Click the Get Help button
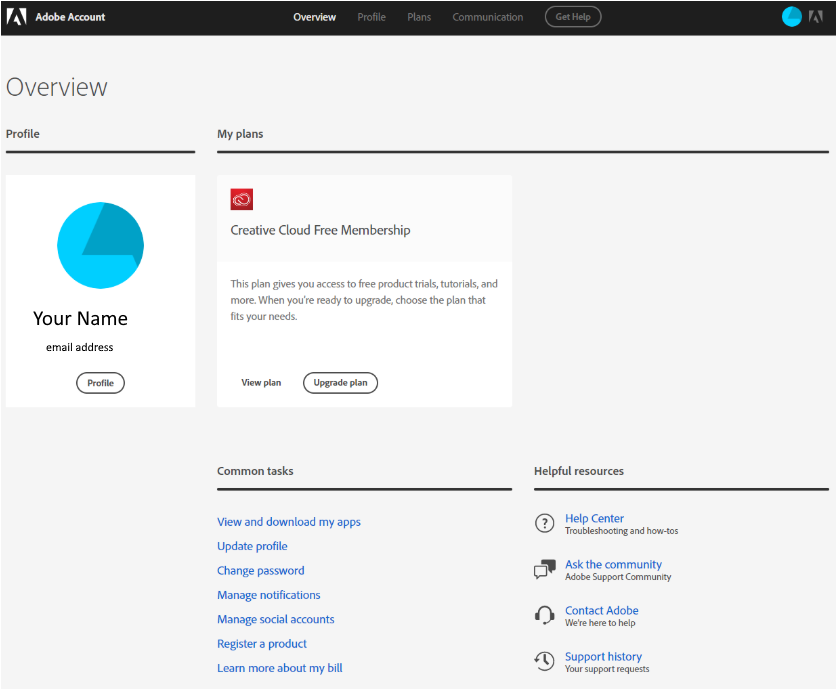The height and width of the screenshot is (690, 838). [573, 17]
